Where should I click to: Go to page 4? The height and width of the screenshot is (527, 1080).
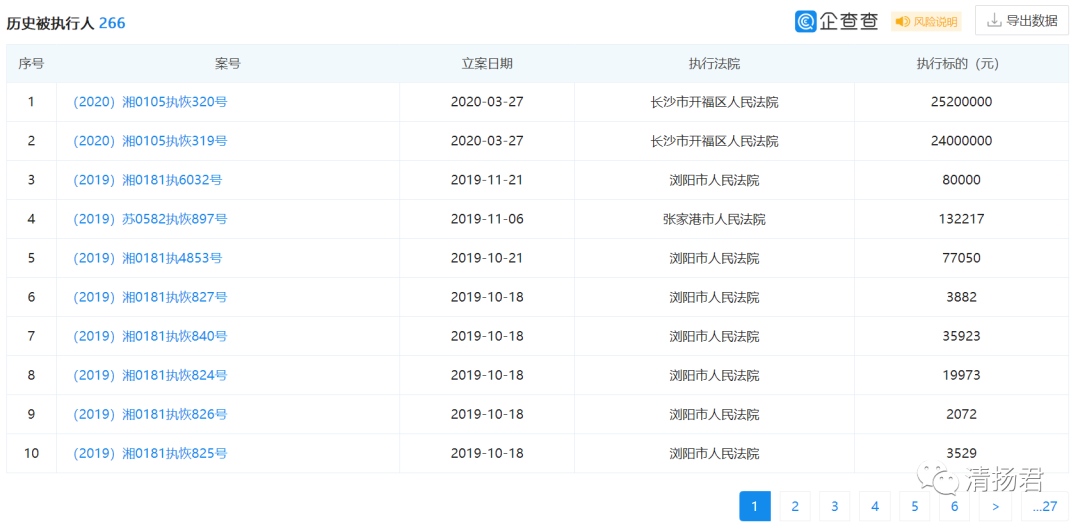[x=875, y=506]
